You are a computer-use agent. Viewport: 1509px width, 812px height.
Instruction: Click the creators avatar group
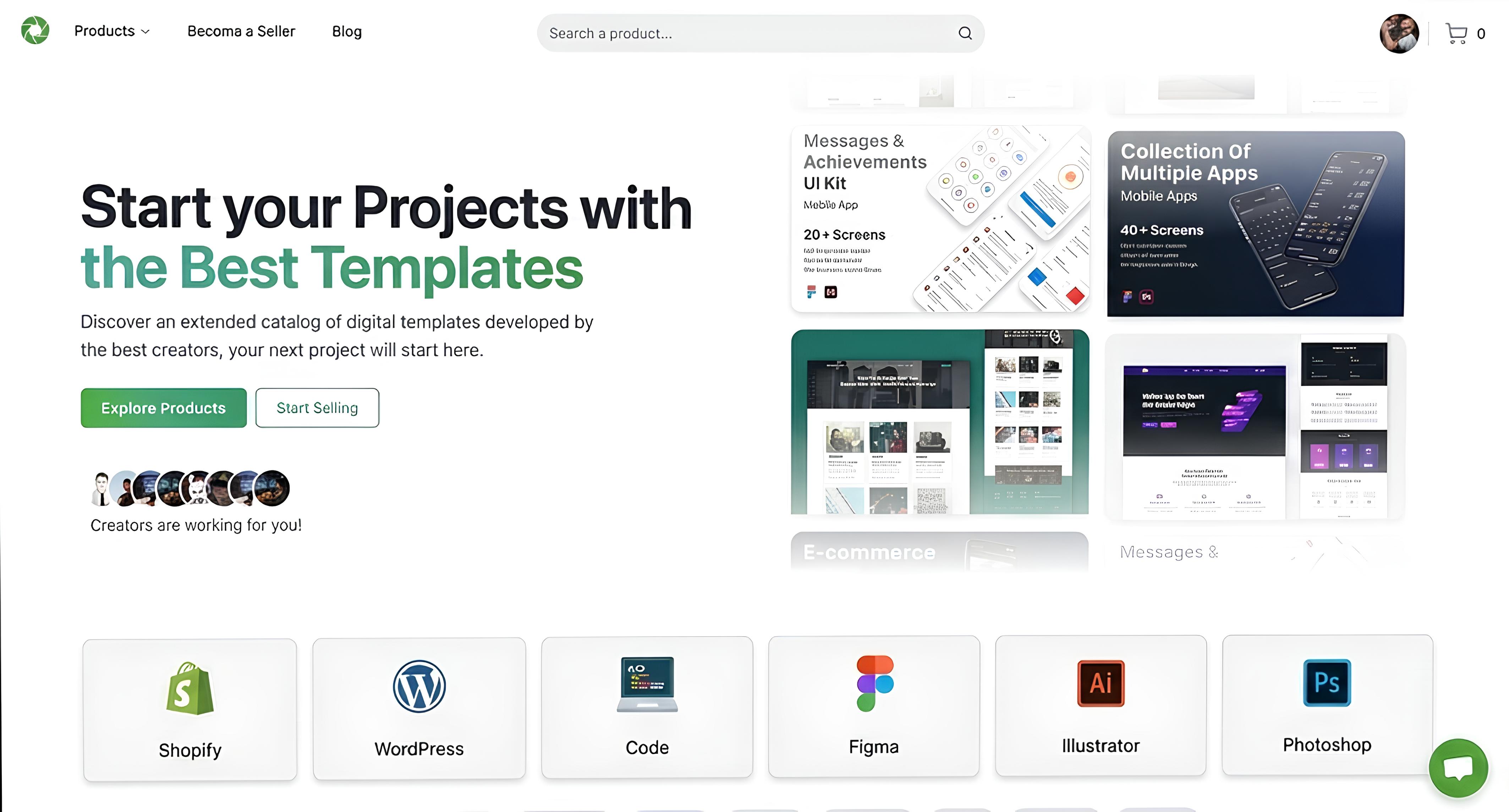(190, 488)
